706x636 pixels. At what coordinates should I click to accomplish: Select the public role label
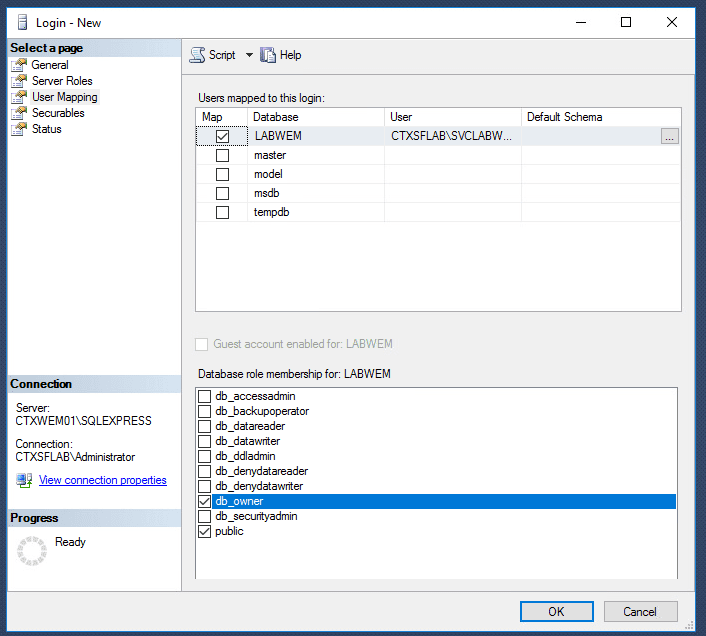(x=229, y=531)
